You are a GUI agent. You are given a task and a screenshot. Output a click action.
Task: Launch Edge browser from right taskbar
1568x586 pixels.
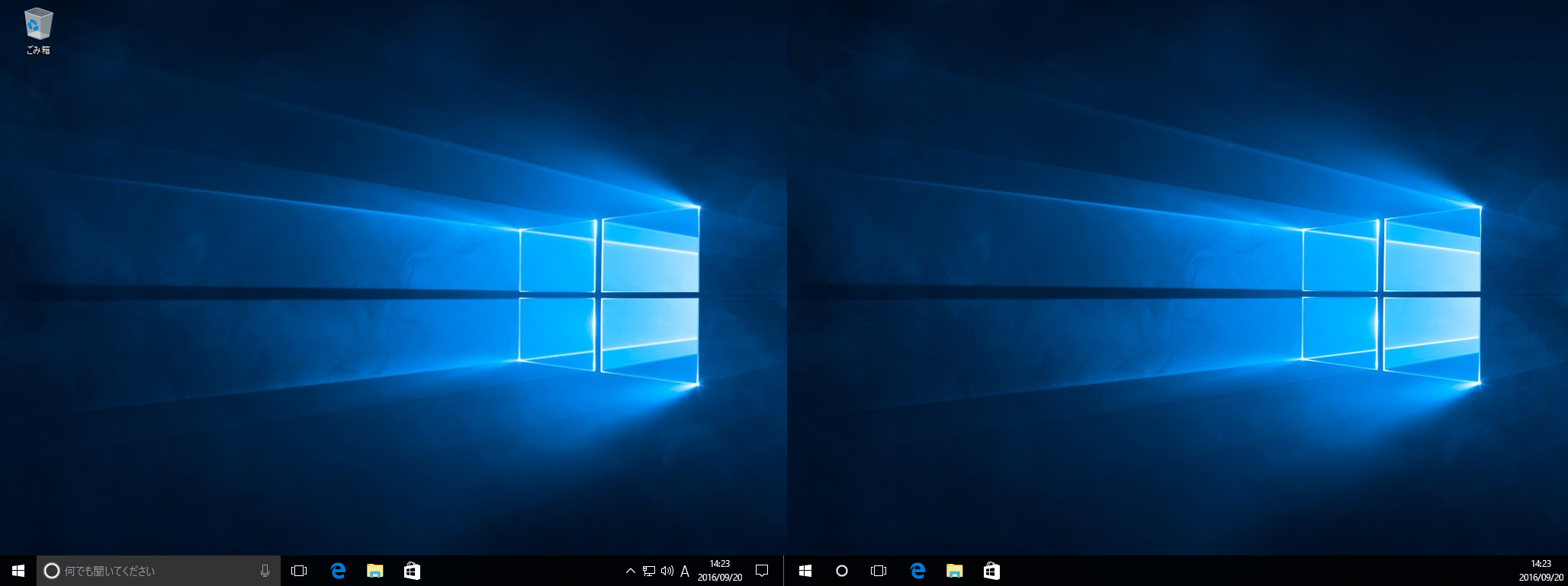917,571
